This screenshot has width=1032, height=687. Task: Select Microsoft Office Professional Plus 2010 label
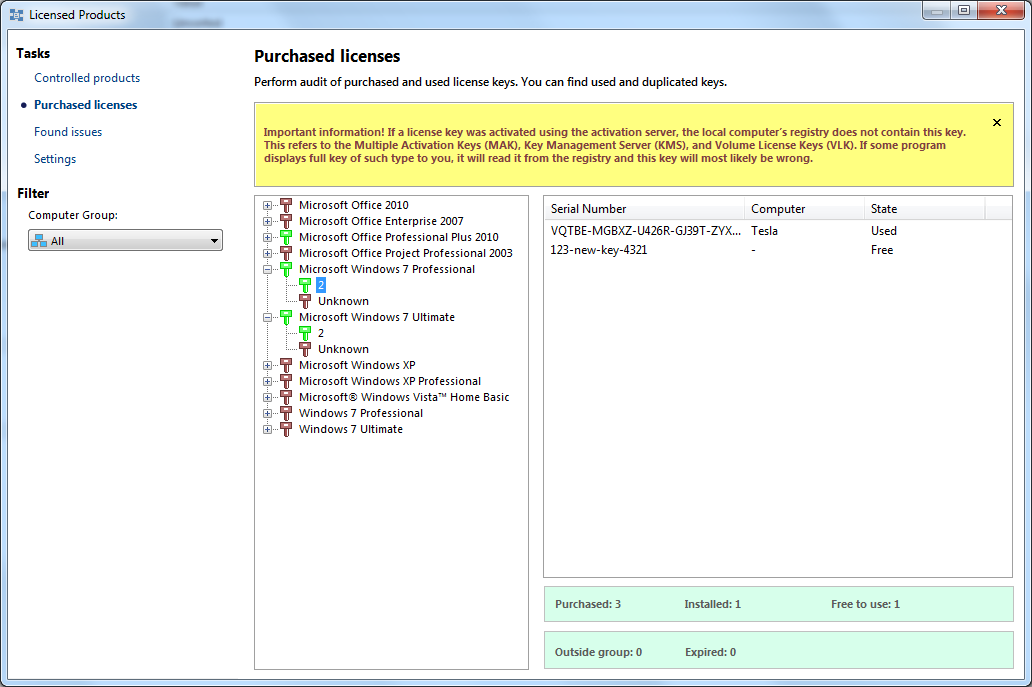point(399,237)
